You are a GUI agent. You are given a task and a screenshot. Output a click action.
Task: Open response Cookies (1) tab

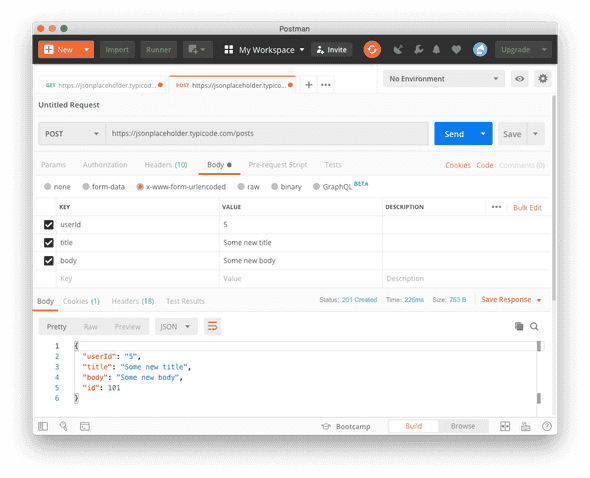tap(81, 301)
